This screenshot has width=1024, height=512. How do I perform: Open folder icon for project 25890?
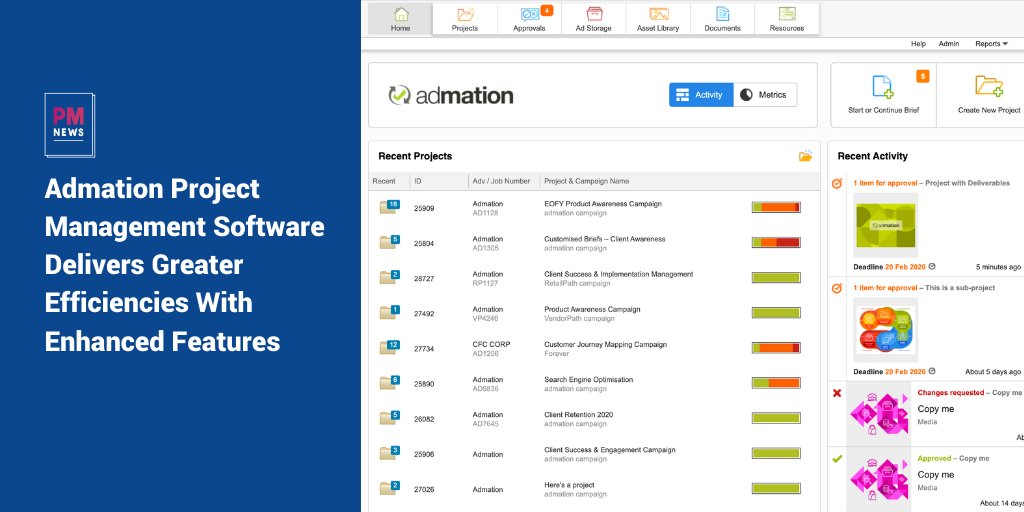[389, 383]
